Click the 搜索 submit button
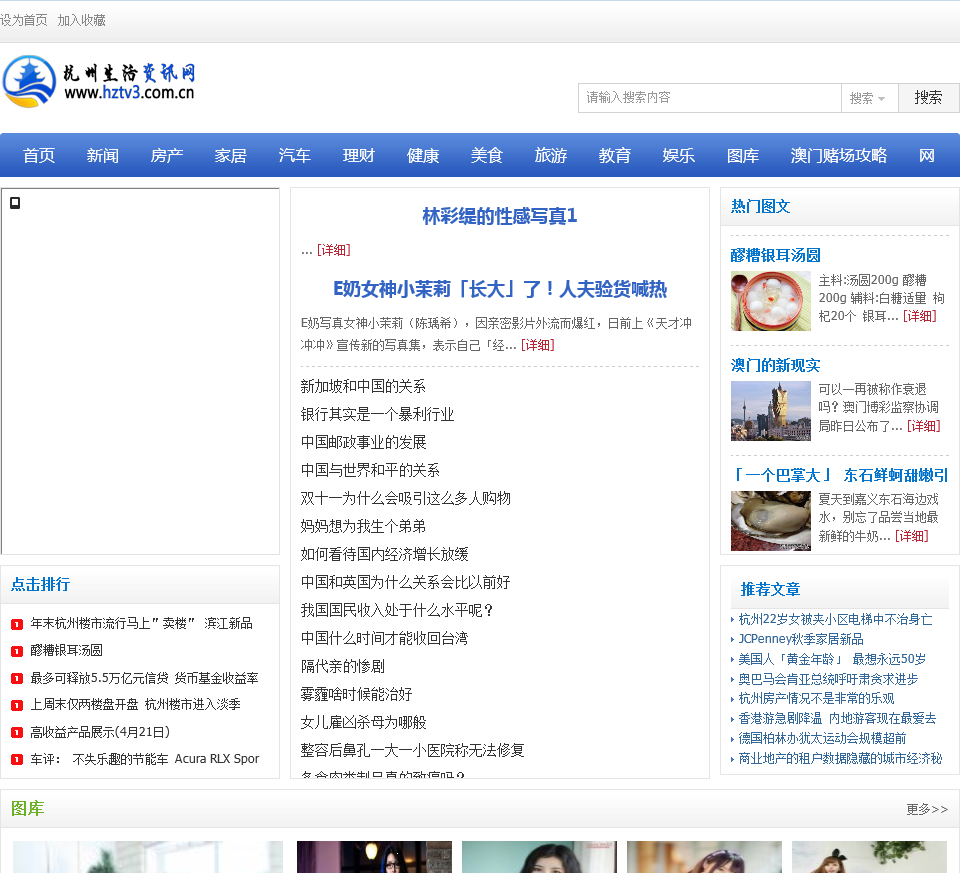 coord(928,98)
